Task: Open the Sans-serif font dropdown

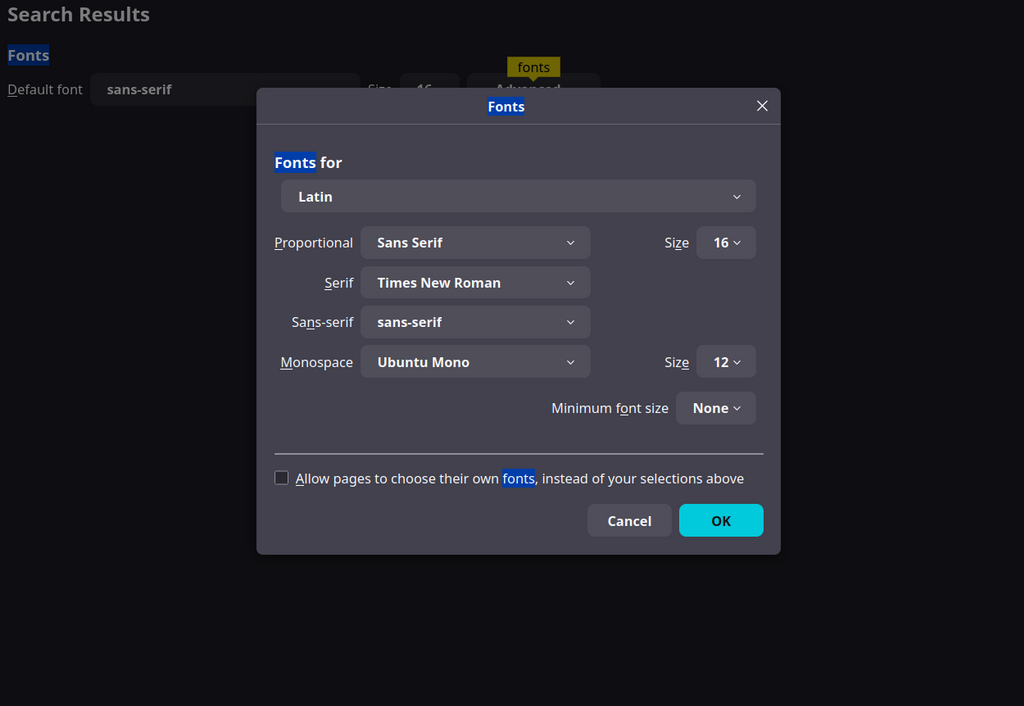Action: coord(475,322)
